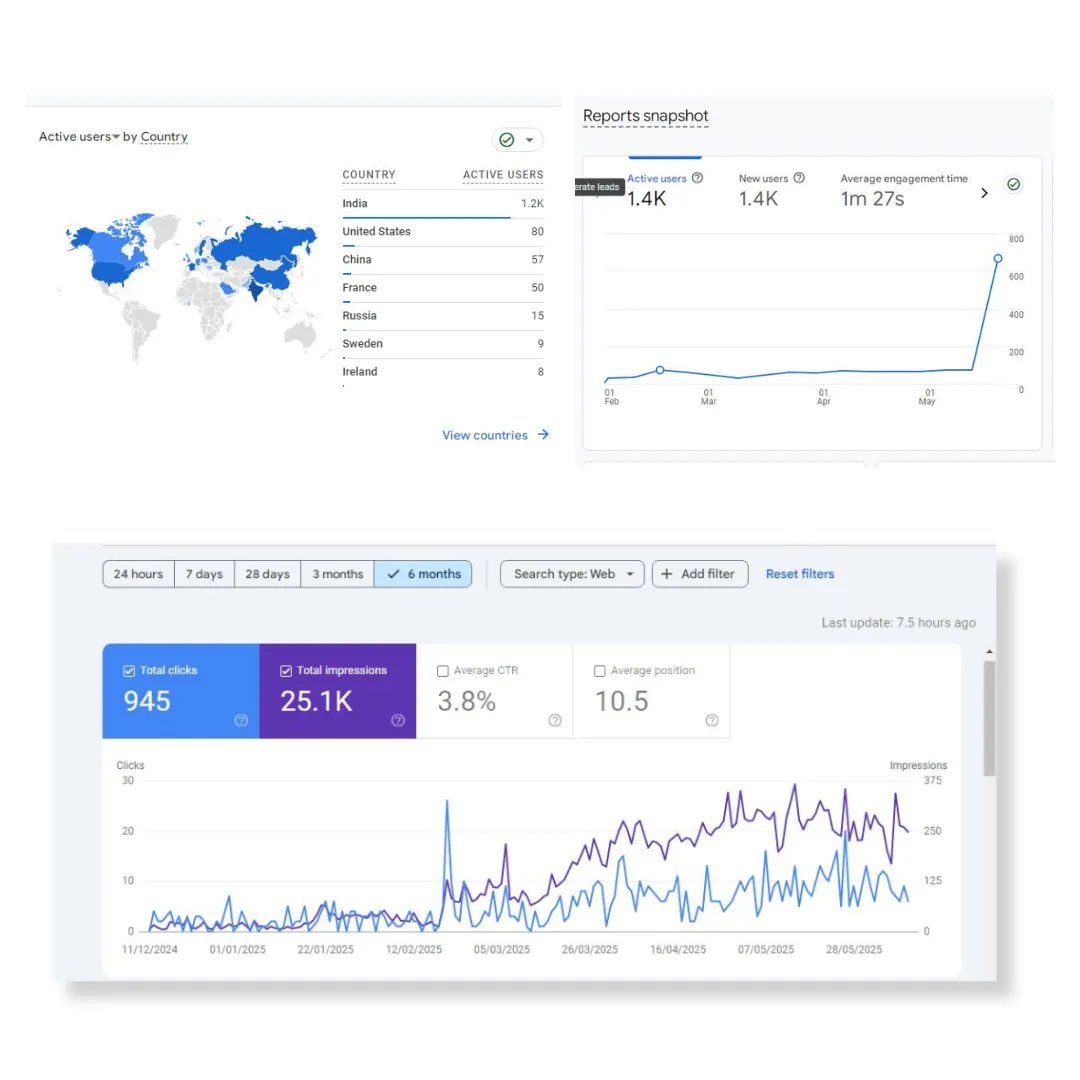Uncheck the Total impressions metric checkbox

pos(285,670)
